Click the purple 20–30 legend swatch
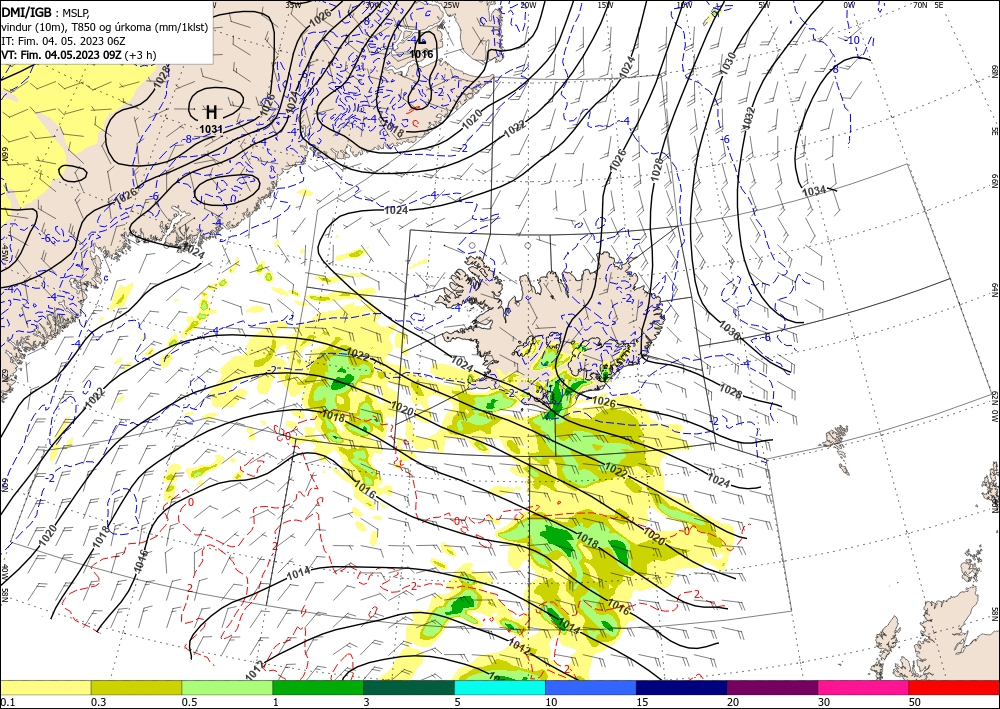The height and width of the screenshot is (709, 1000). 772,687
